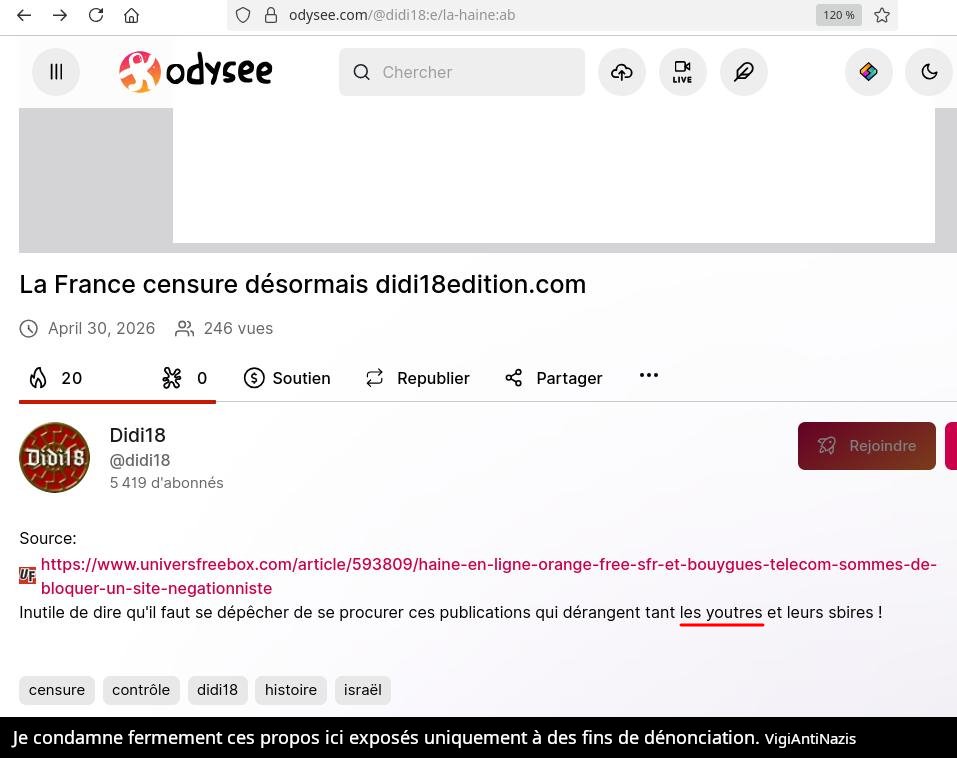
Task: Go to the Odysee home logo
Action: tap(196, 72)
